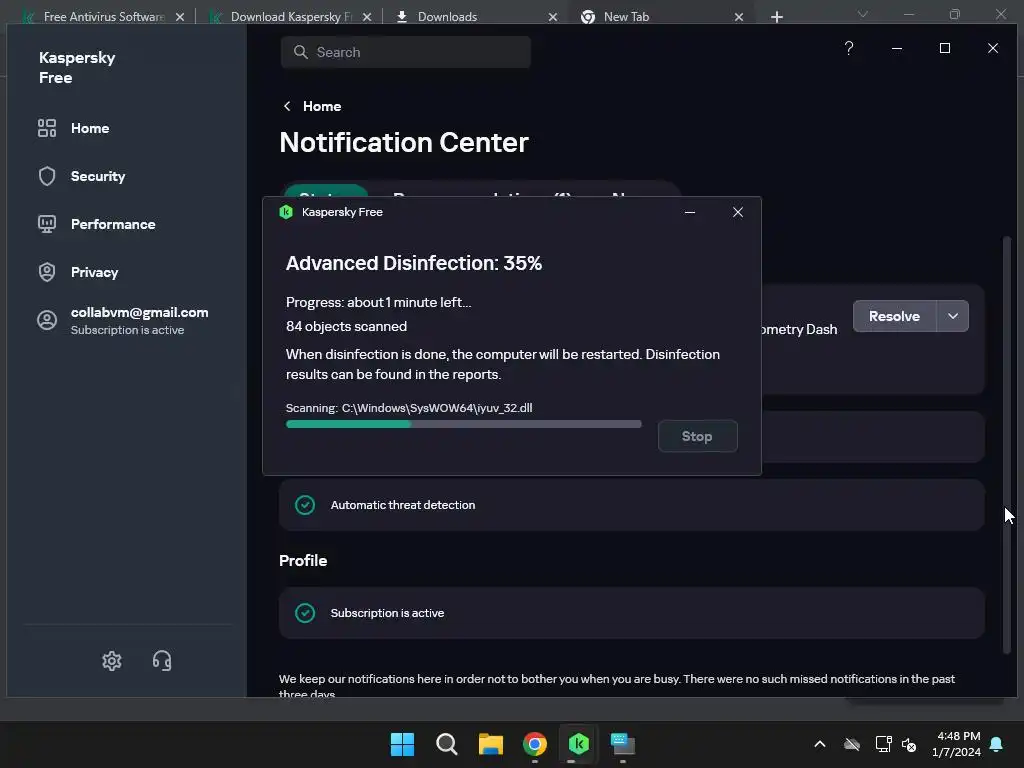Viewport: 1024px width, 768px height.
Task: Switch to Chrome from taskbar
Action: point(535,744)
